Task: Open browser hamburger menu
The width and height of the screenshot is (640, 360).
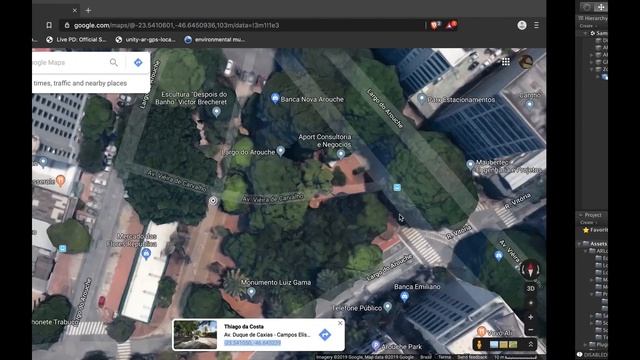Action: coord(536,25)
